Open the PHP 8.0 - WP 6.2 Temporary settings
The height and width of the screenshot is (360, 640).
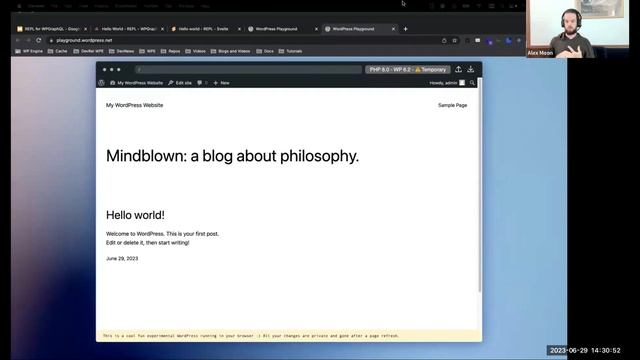click(408, 69)
